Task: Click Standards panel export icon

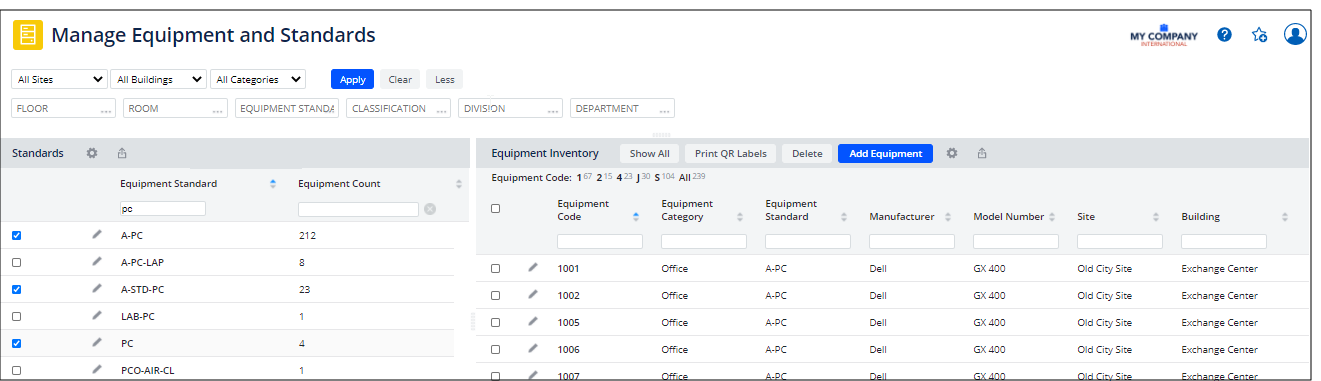Action: (122, 153)
